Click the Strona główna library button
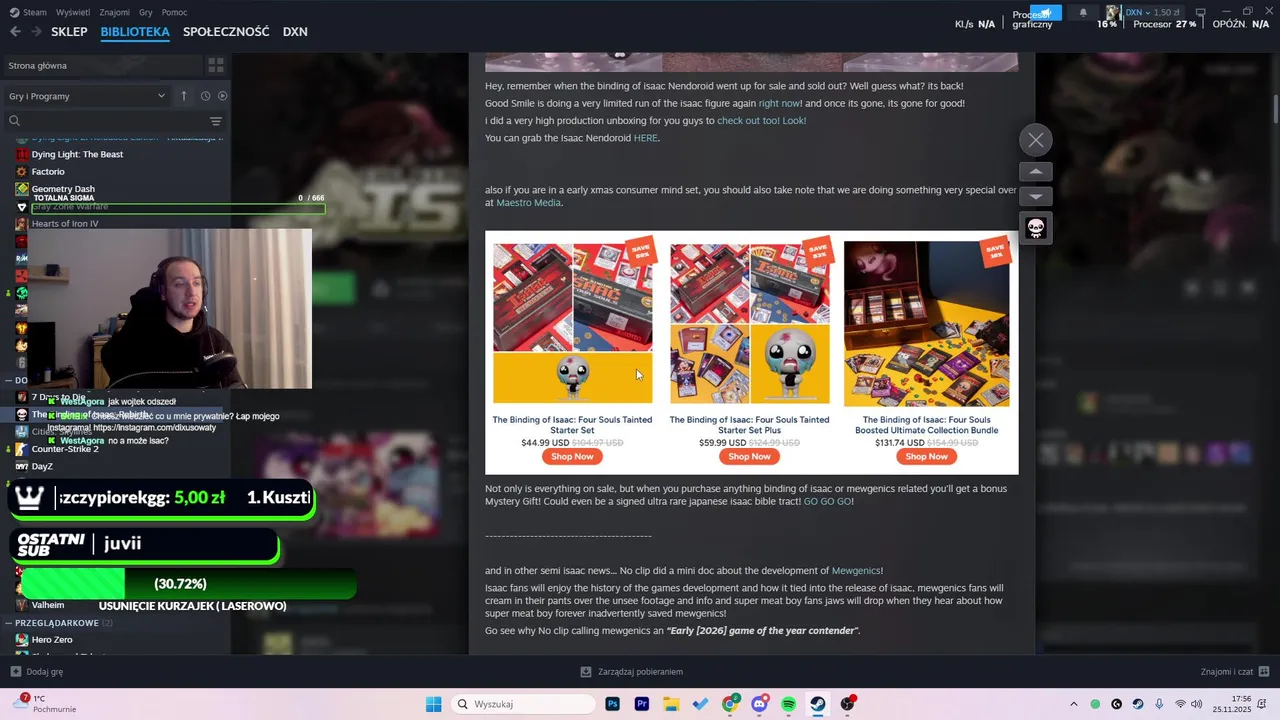 tap(100, 66)
